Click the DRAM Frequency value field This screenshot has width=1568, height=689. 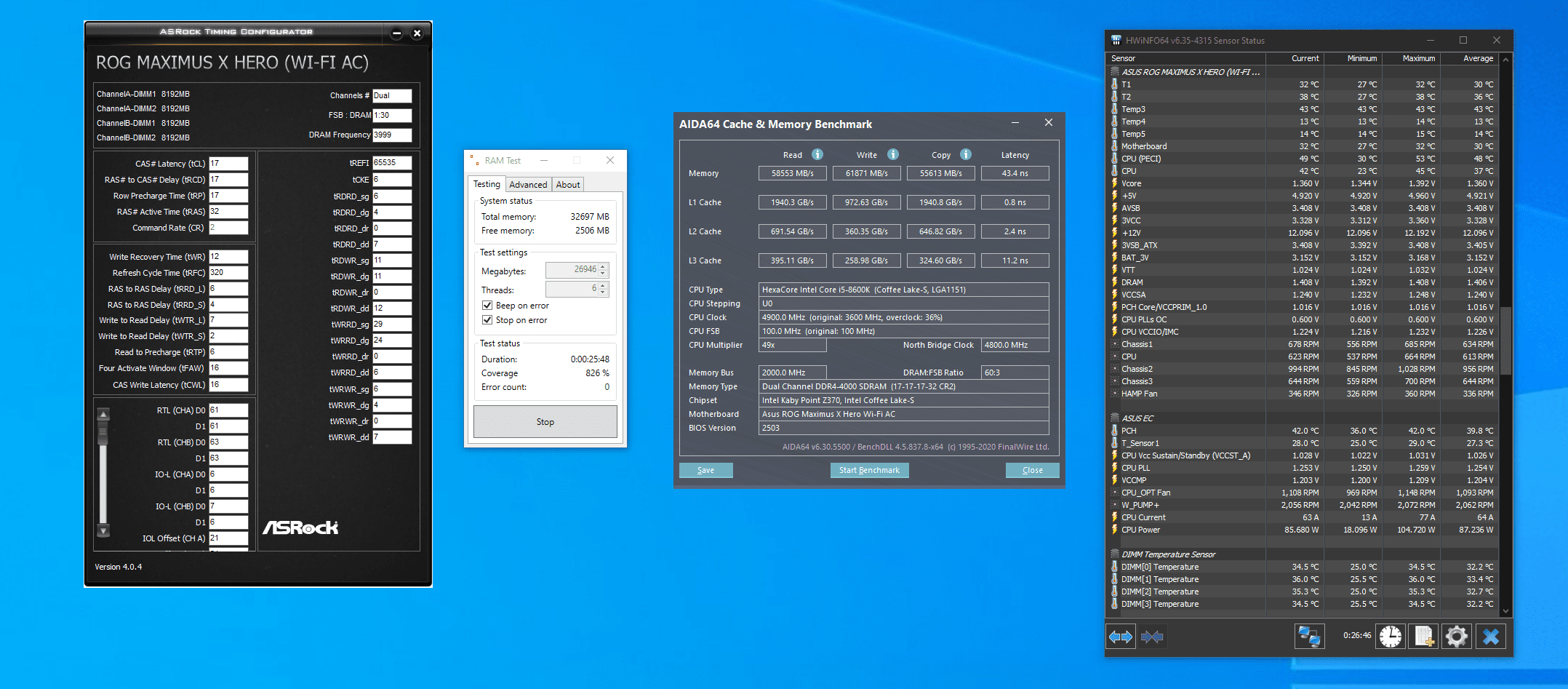tap(392, 135)
